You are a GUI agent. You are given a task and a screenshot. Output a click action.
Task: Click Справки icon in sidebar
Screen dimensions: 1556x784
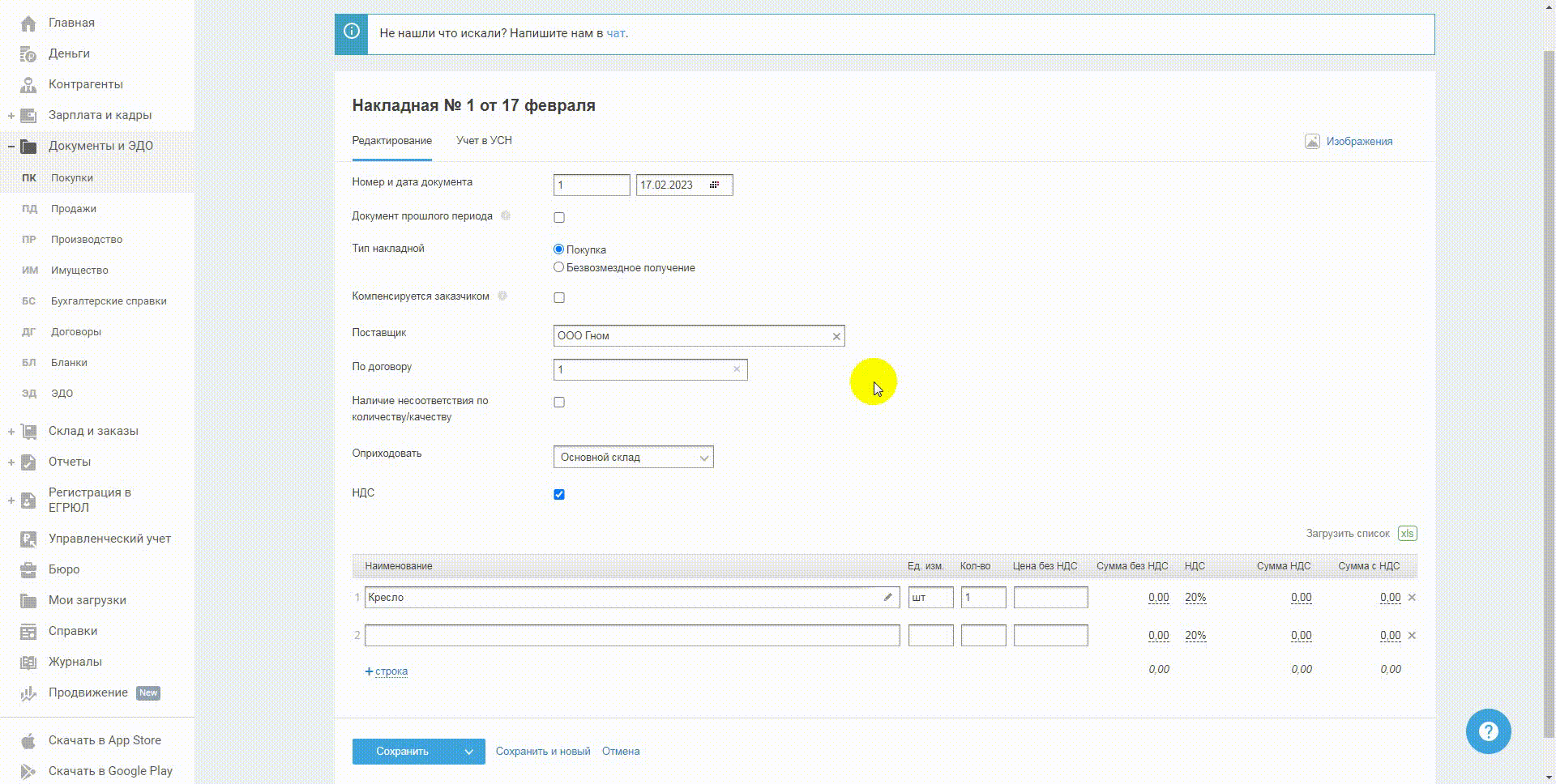(28, 632)
